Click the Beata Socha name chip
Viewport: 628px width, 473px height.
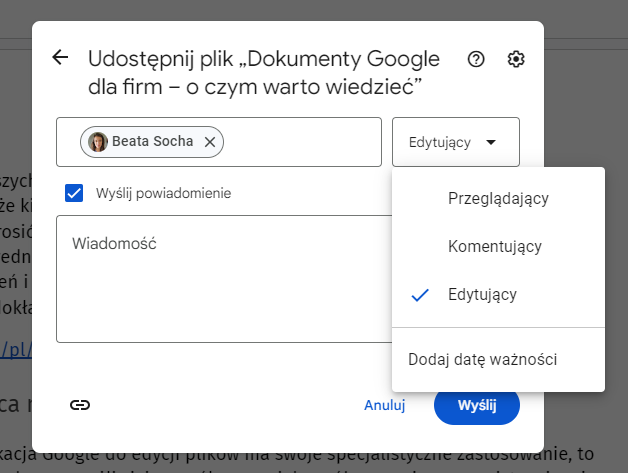click(x=152, y=142)
